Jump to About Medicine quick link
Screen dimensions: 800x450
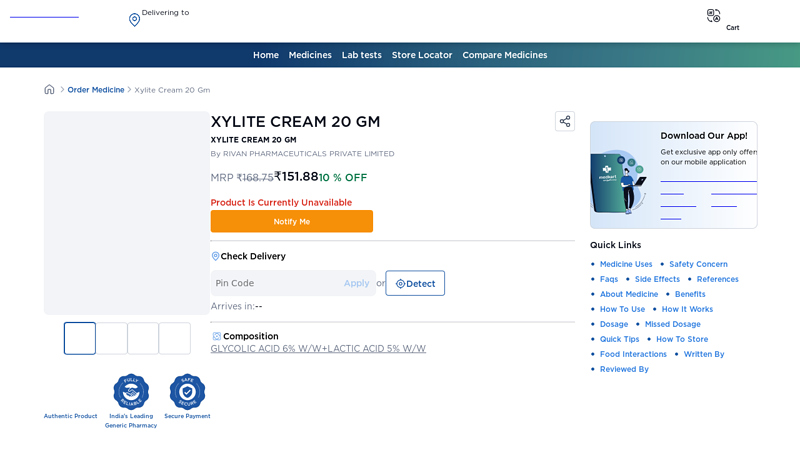629,294
